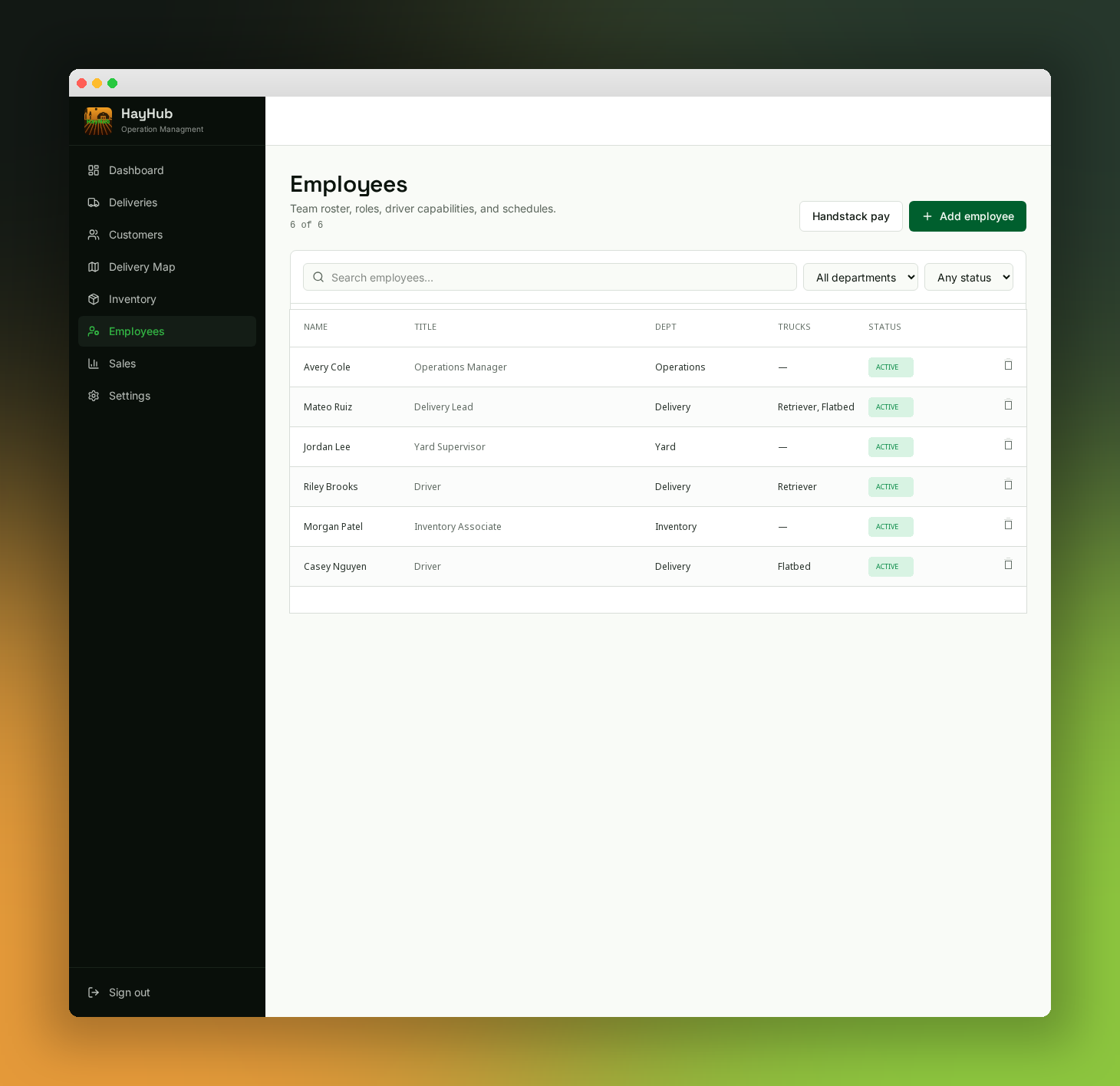
Task: Select the name Jordan Lee
Action: pos(327,447)
